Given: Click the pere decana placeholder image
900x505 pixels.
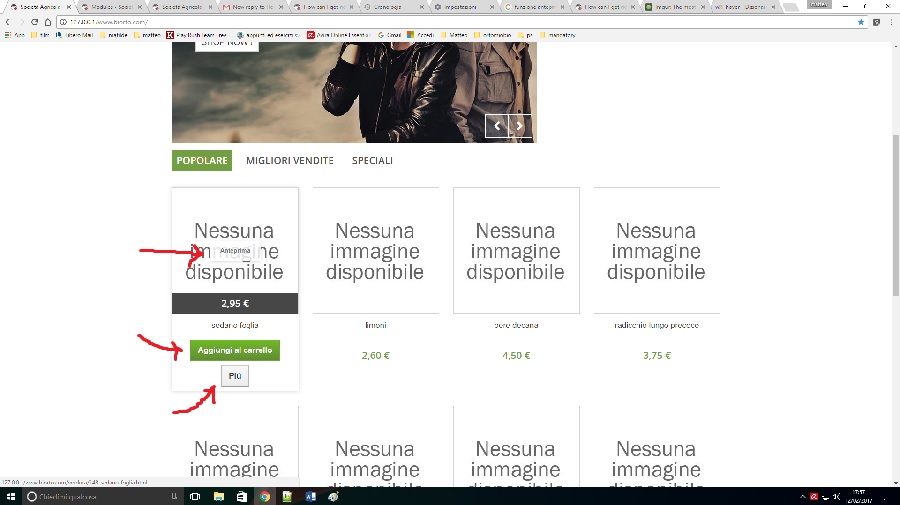Looking at the screenshot, I should (516, 251).
